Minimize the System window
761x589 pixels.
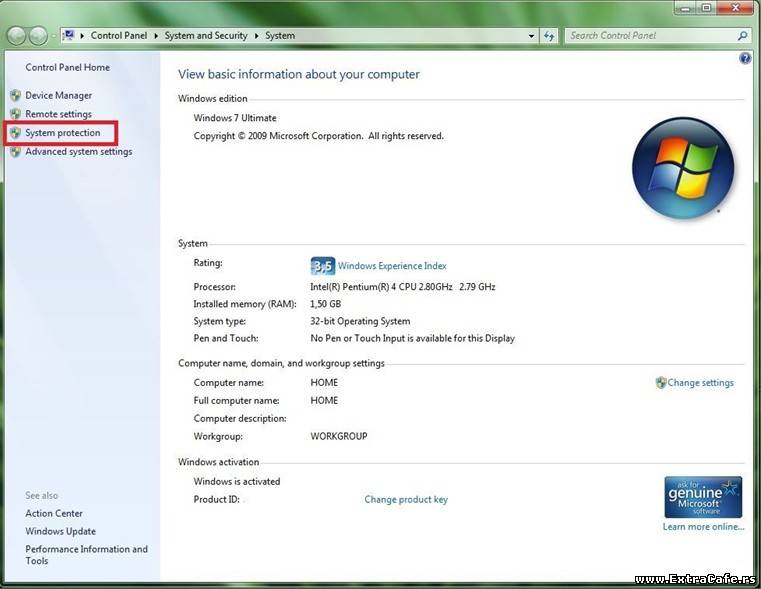685,8
